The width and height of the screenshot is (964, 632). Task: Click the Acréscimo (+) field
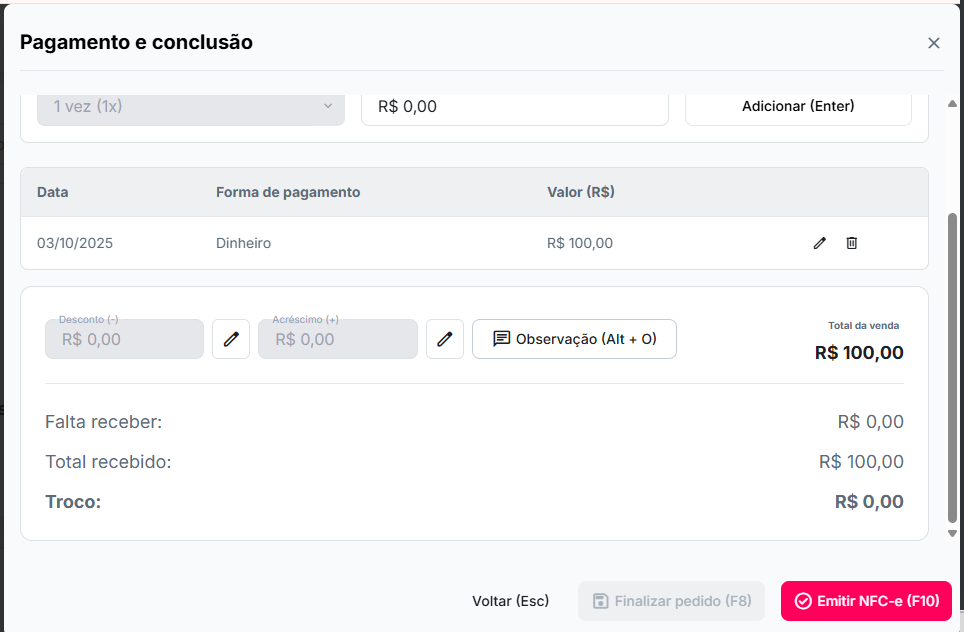click(337, 339)
